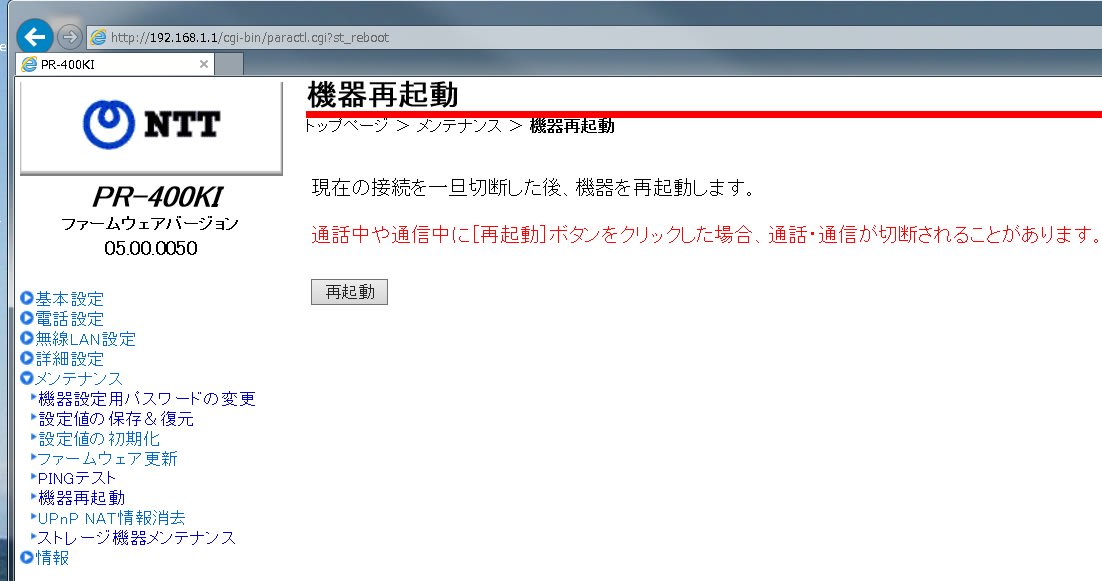Select the PR-400KI browser tab

(116, 65)
